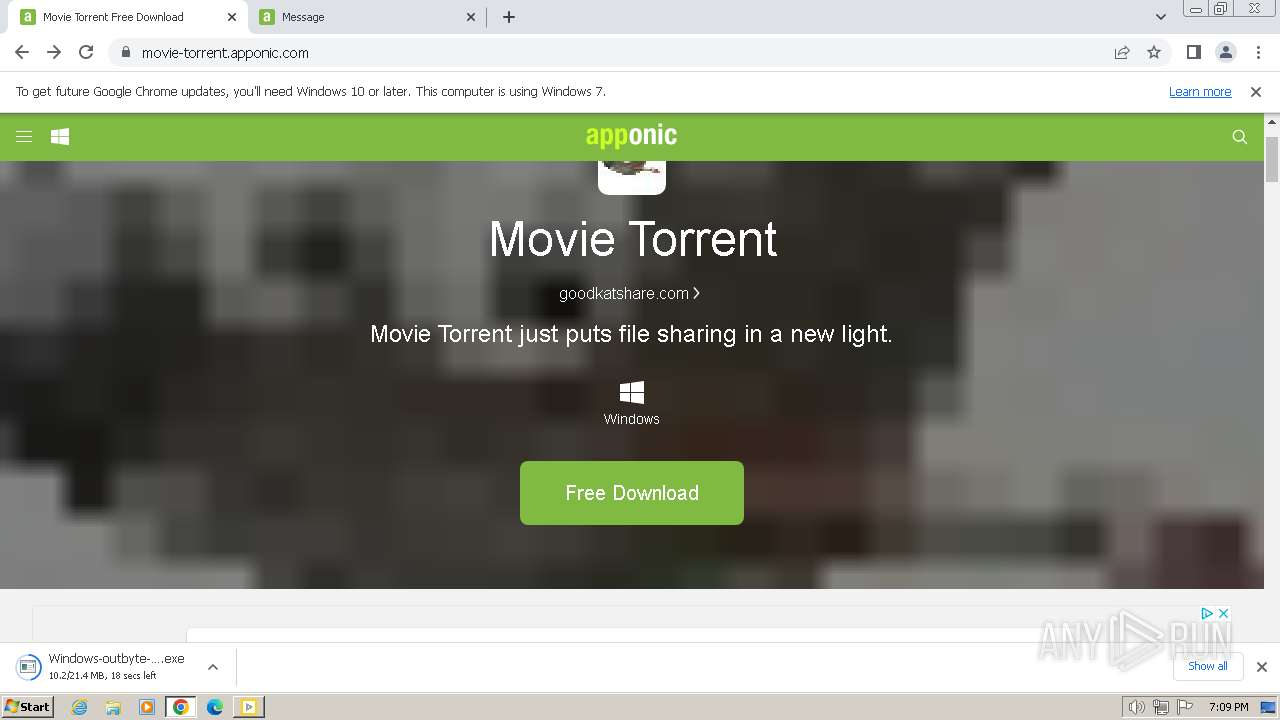Visit the goodkatshare.com link
1280x720 pixels.
coord(630,293)
